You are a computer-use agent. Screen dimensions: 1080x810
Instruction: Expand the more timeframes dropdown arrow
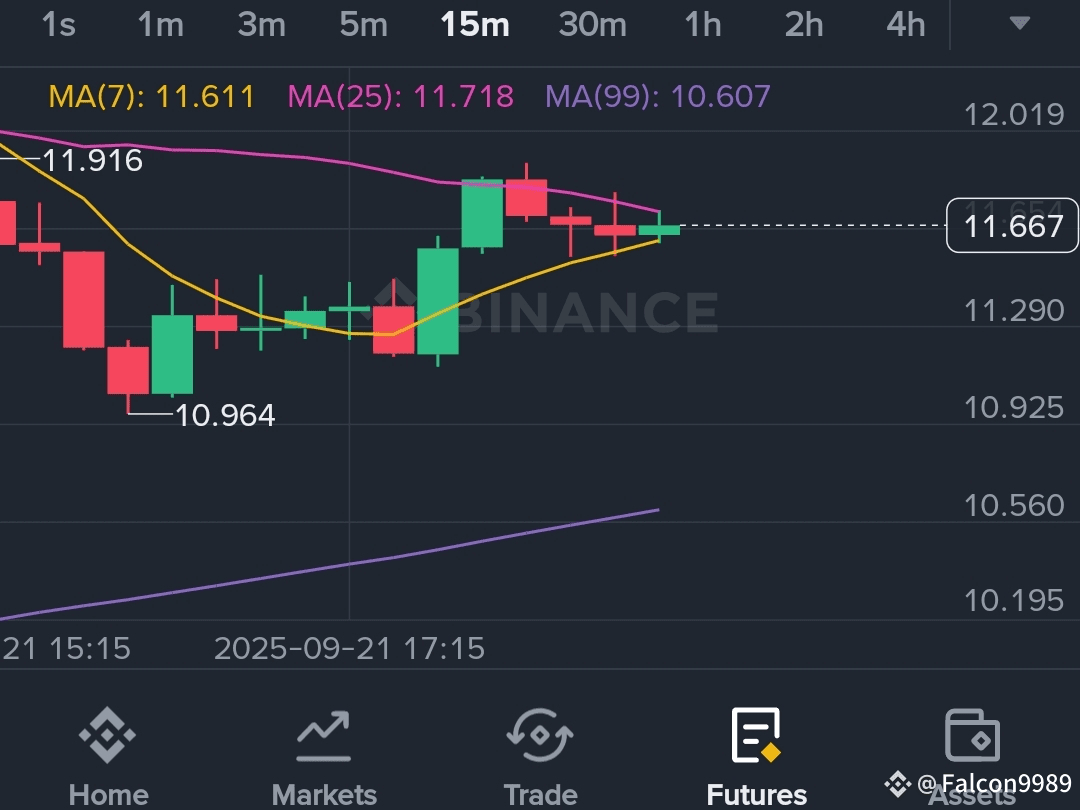tap(1019, 23)
